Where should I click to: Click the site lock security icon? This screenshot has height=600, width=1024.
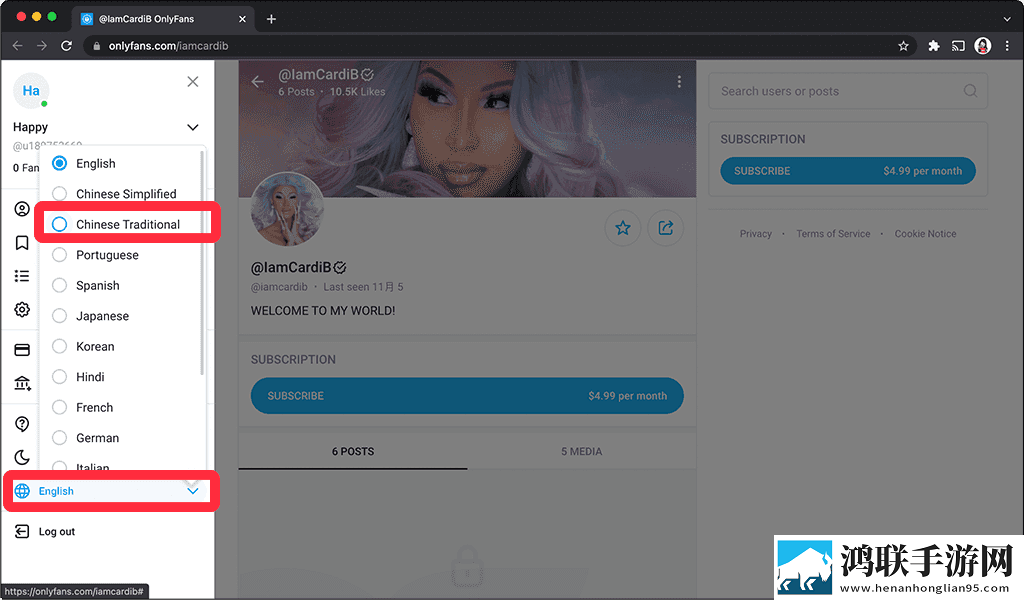pyautogui.click(x=97, y=46)
